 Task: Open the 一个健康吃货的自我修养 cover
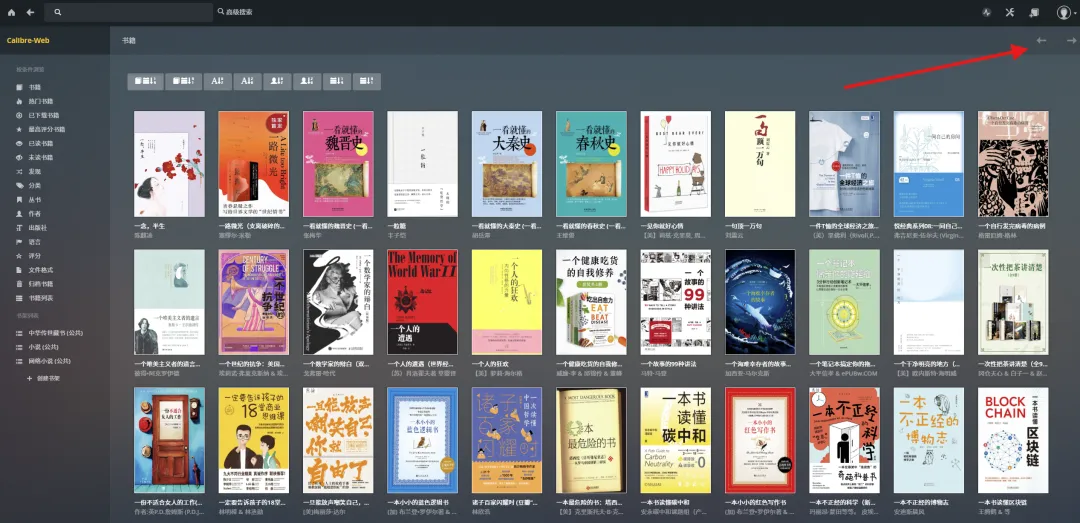pyautogui.click(x=591, y=302)
